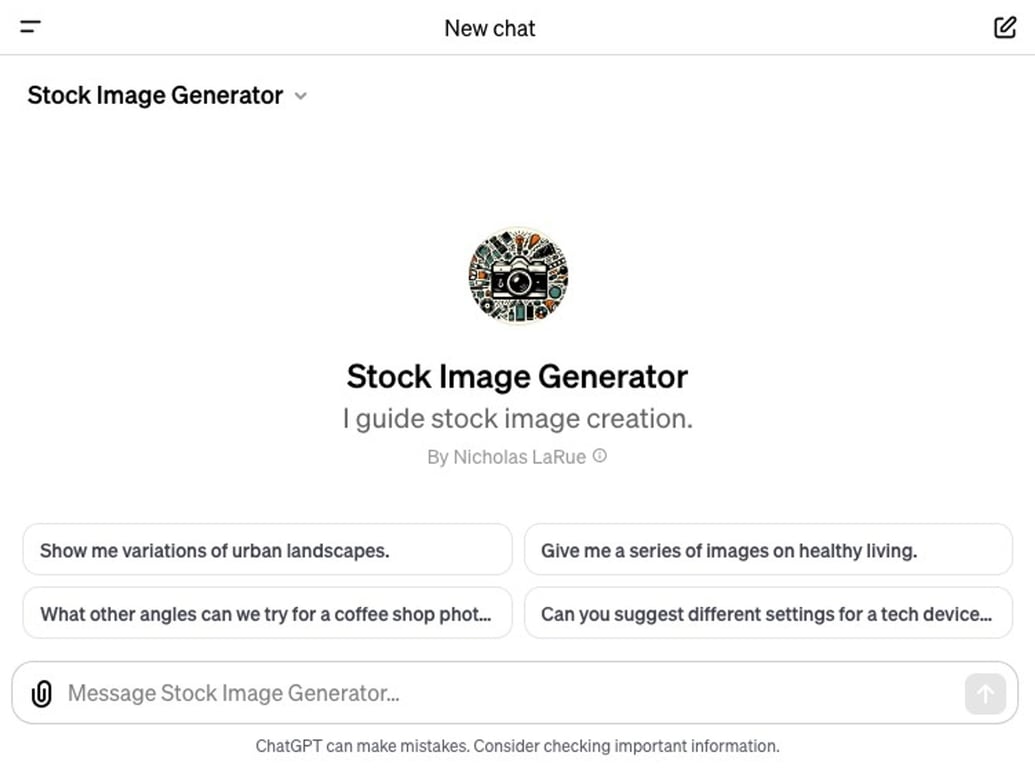Click the GPT avatar thumbnail above the title
The image size is (1035, 768).
517,276
